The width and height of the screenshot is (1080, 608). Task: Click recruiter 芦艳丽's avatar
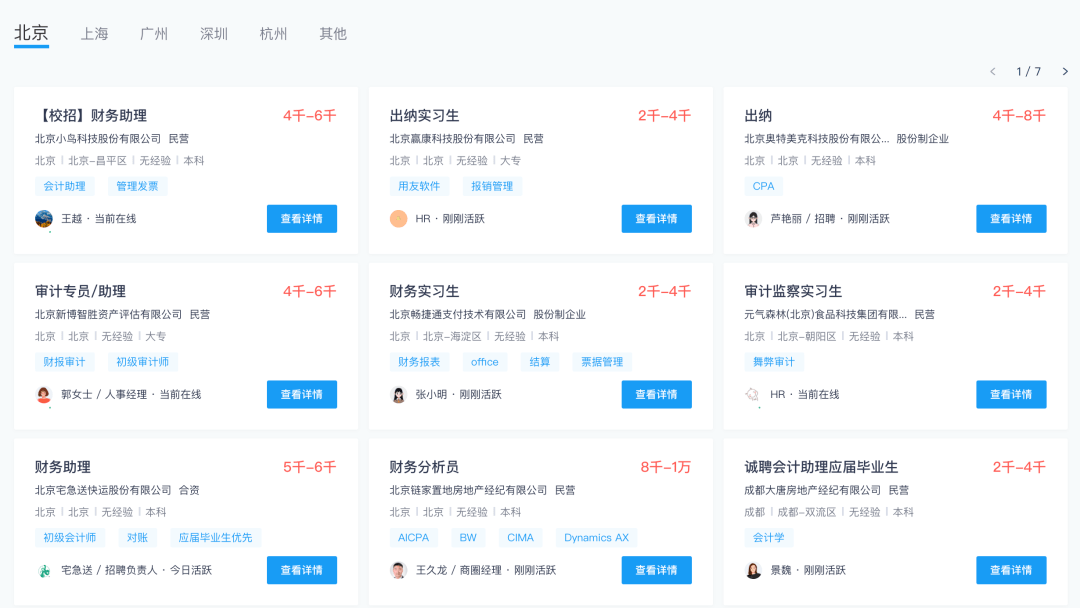753,218
